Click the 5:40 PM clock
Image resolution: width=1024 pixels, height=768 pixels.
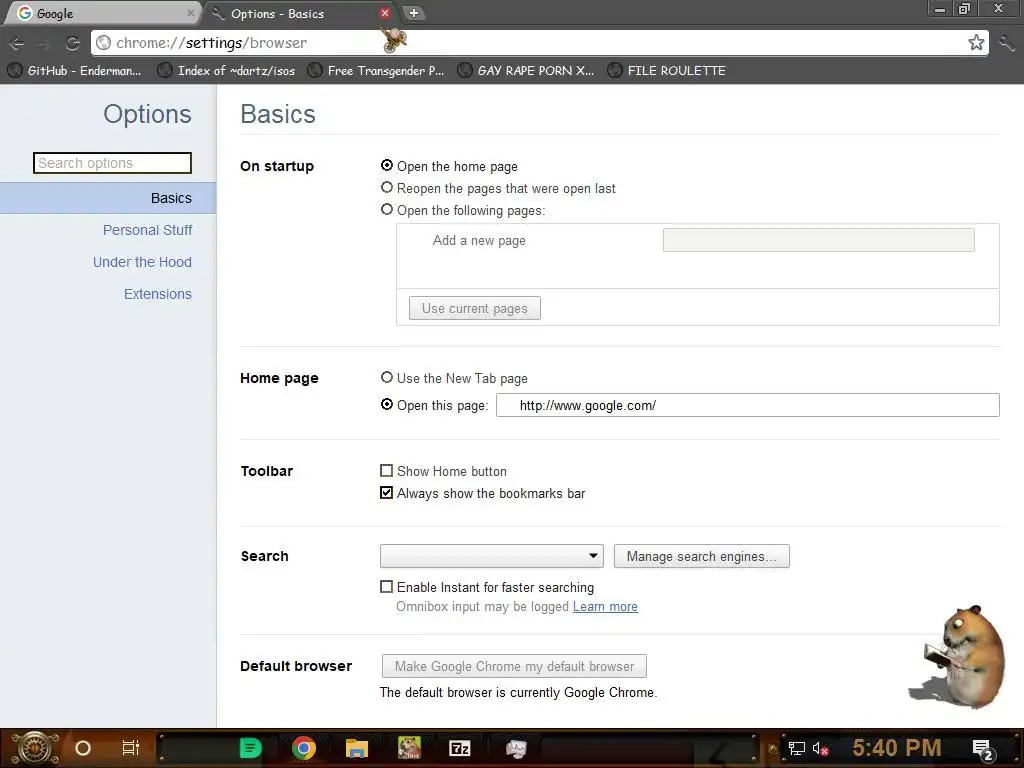coord(897,748)
